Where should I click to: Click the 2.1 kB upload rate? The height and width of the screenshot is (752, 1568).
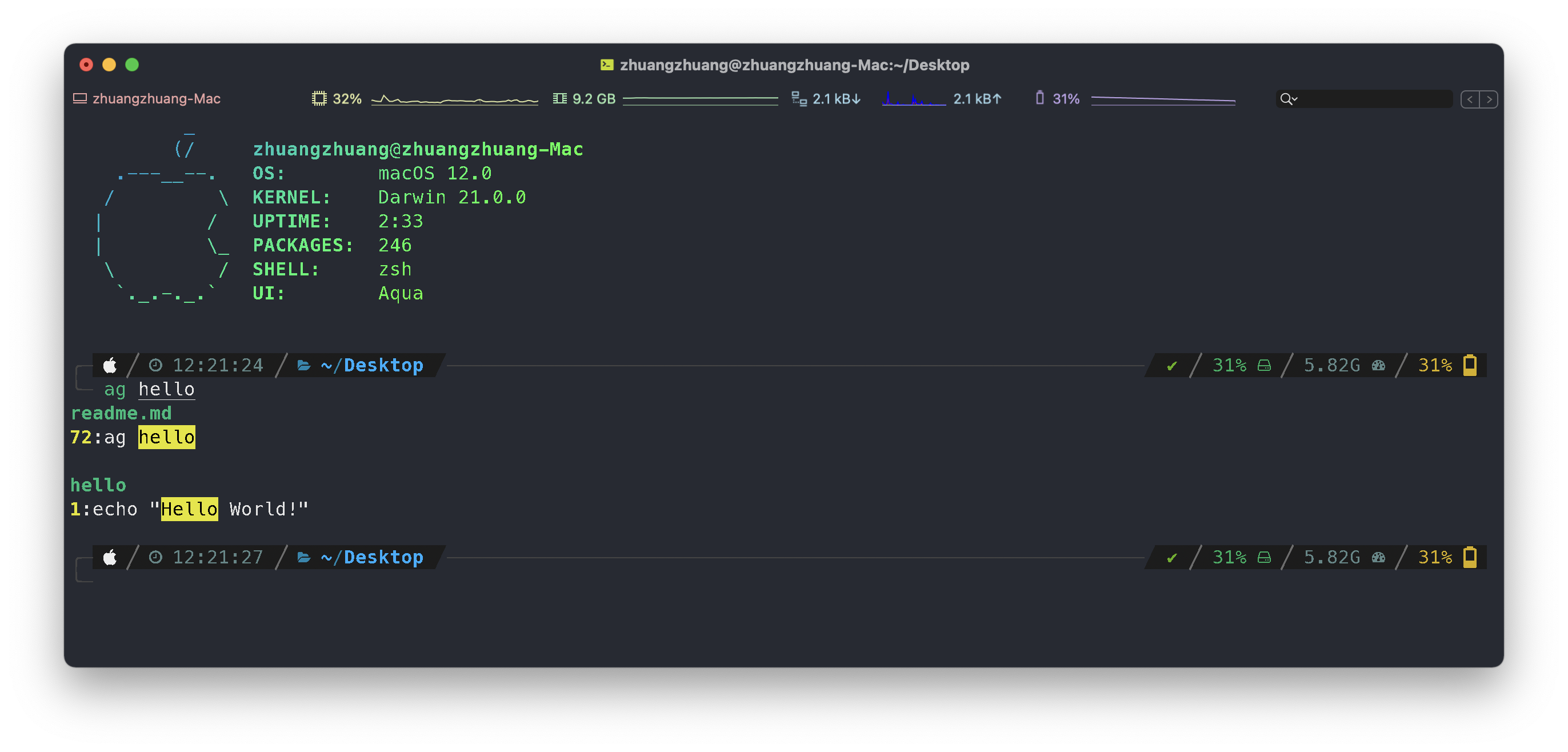click(977, 99)
